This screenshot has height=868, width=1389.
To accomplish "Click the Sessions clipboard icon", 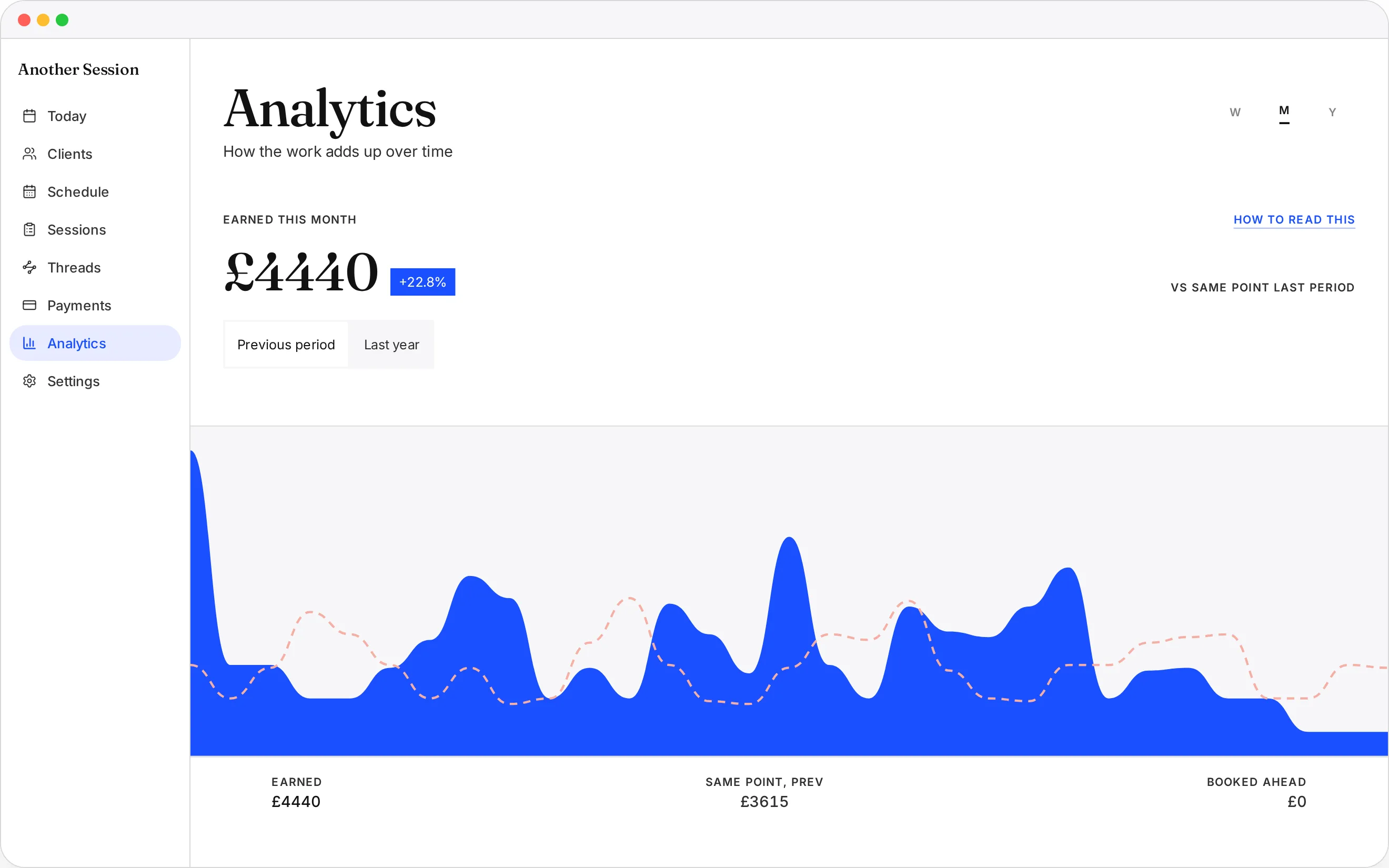I will (x=29, y=230).
